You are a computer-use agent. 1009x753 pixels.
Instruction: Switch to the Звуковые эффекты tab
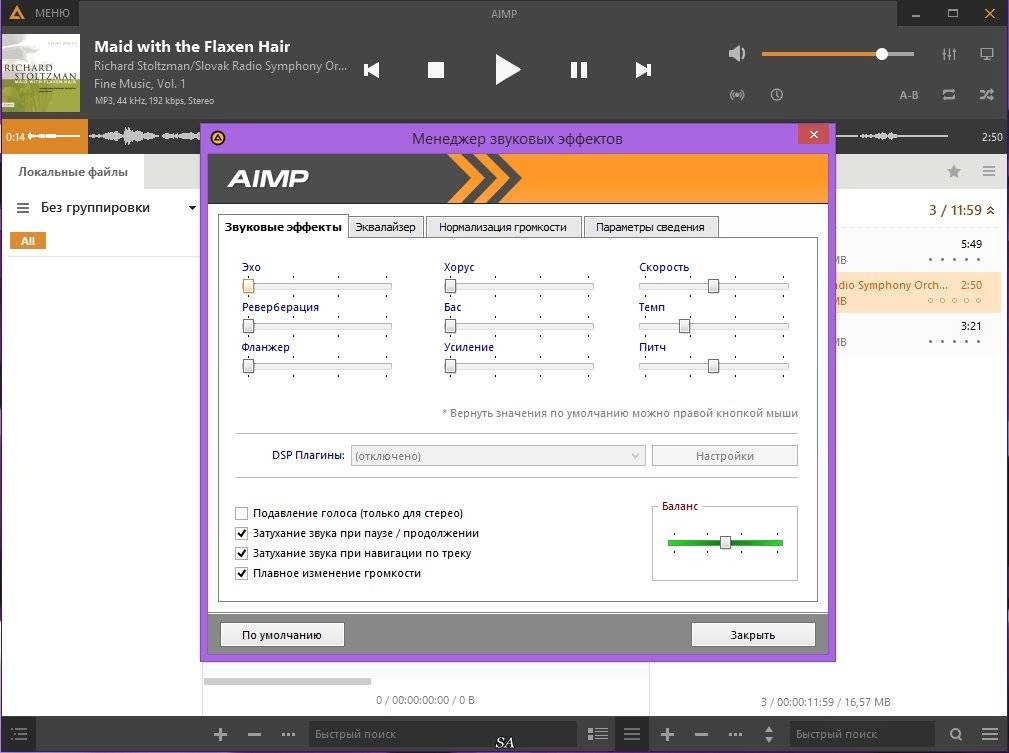[x=283, y=227]
